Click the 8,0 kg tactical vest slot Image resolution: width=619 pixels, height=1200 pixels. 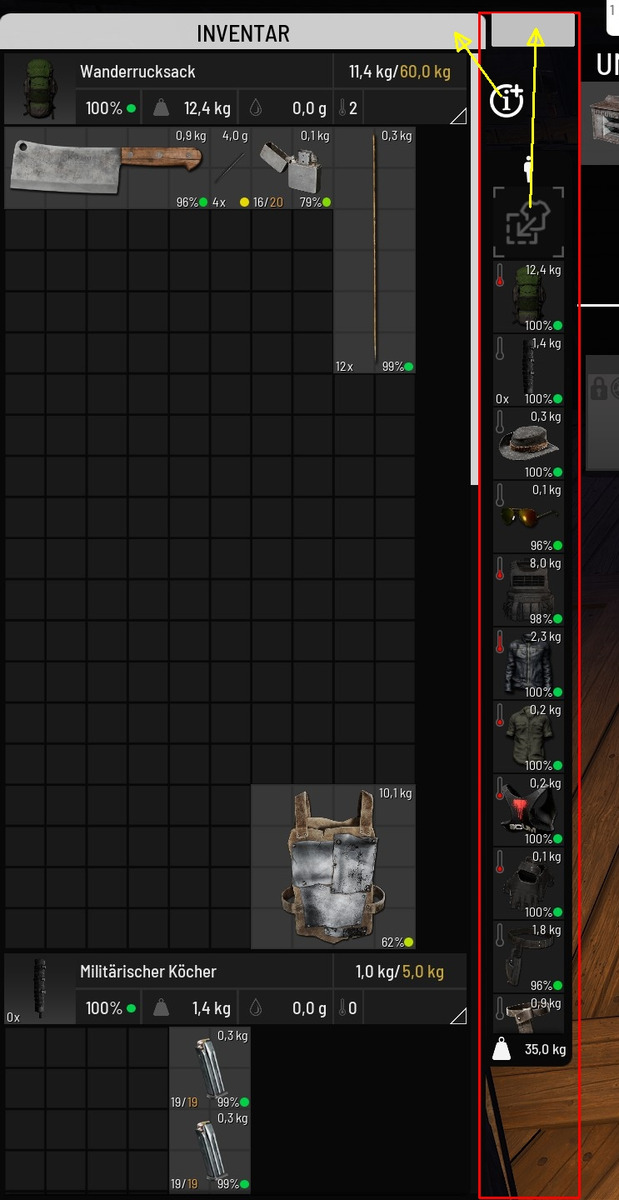click(x=528, y=590)
